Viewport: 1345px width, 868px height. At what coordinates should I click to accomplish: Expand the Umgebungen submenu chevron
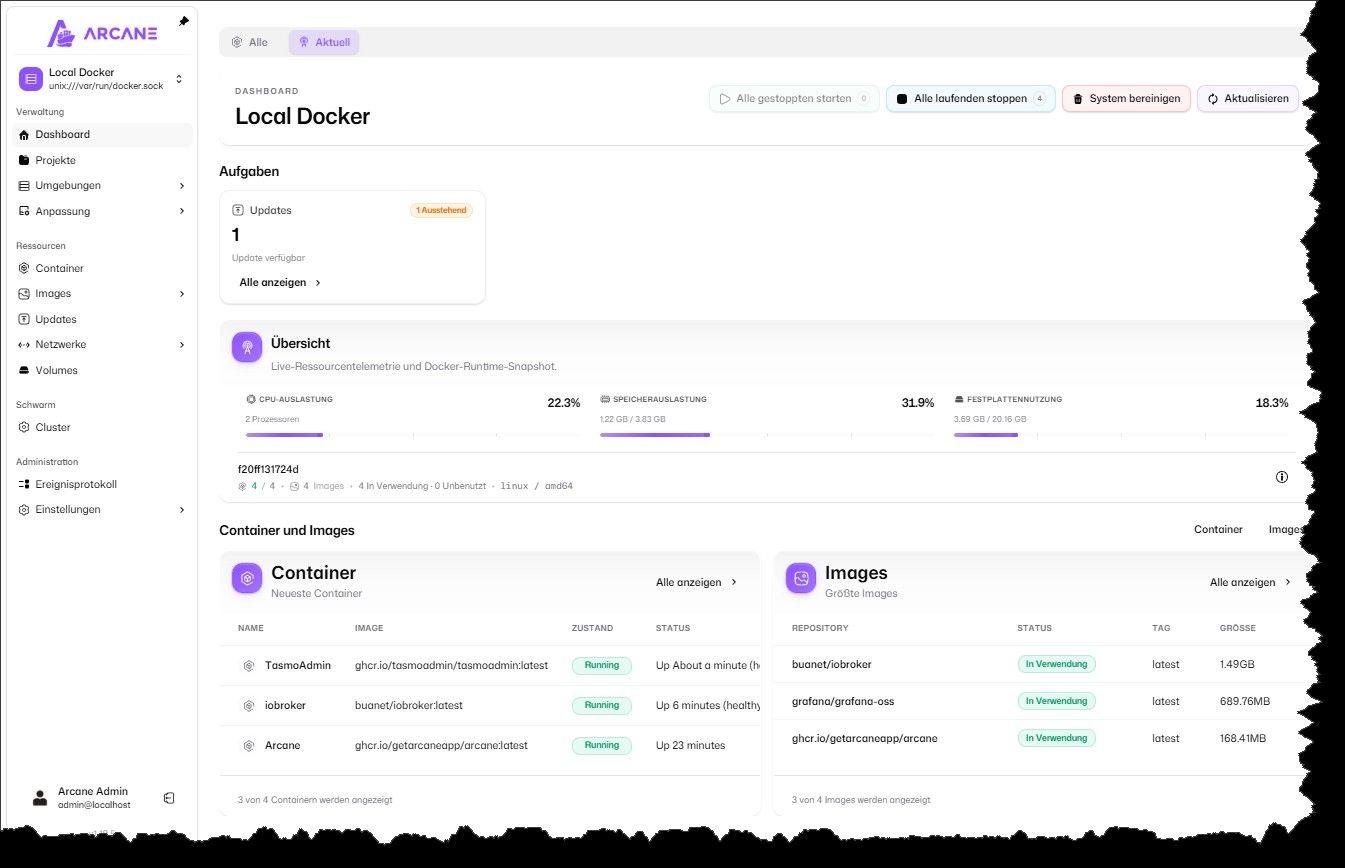[x=182, y=186]
